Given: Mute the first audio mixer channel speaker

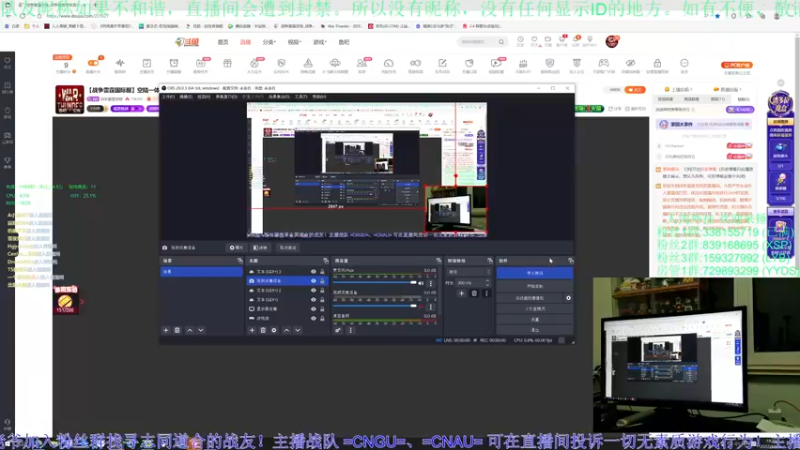Looking at the screenshot, I should click(x=421, y=283).
